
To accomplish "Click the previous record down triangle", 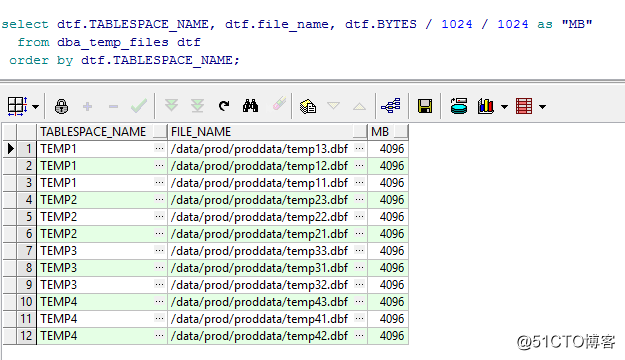I will pos(333,106).
